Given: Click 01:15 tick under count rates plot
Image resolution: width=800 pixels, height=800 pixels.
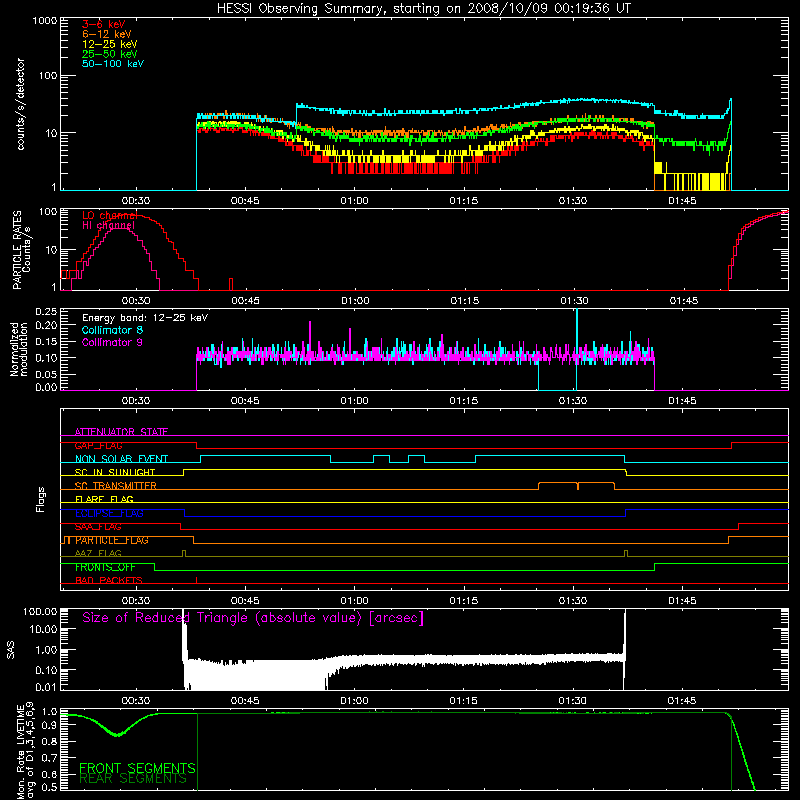Looking at the screenshot, I should 464,201.
